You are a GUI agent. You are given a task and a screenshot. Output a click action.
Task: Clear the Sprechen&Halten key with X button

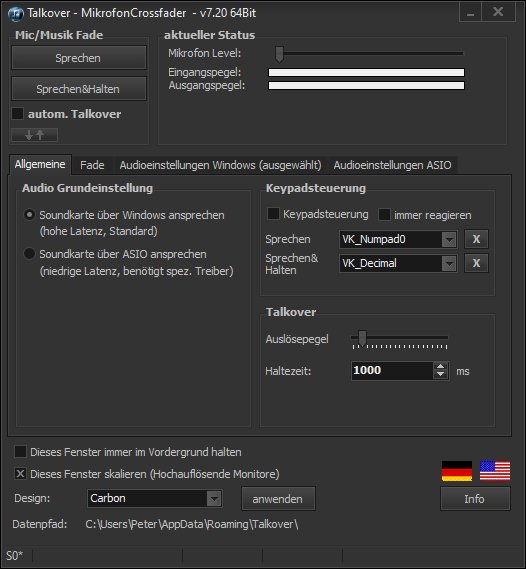pyautogui.click(x=476, y=263)
